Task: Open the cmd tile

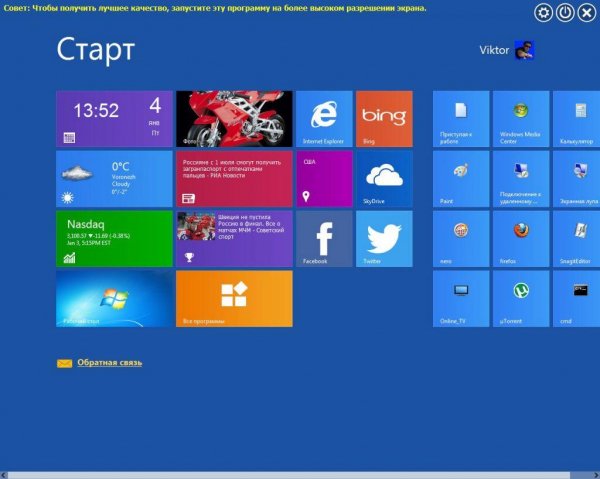Action: pos(576,299)
